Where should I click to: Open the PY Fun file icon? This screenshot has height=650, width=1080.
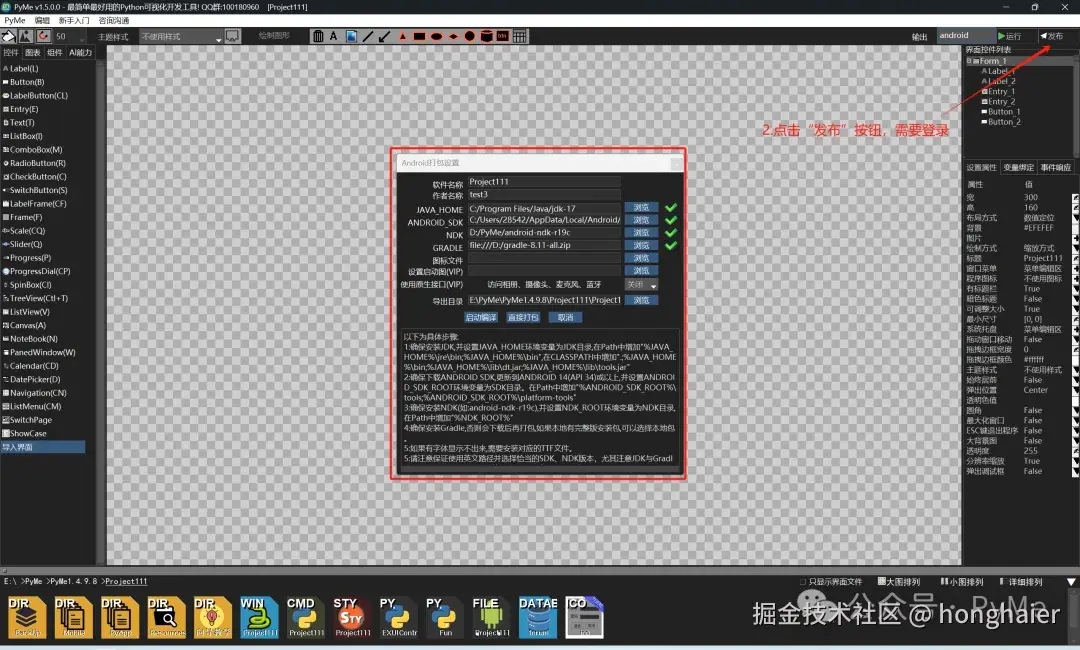pyautogui.click(x=445, y=617)
